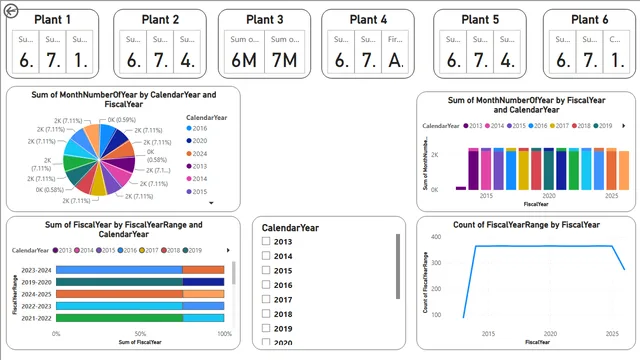Enable the 2016 CalendarYear filter
640x360 pixels.
[x=266, y=284]
